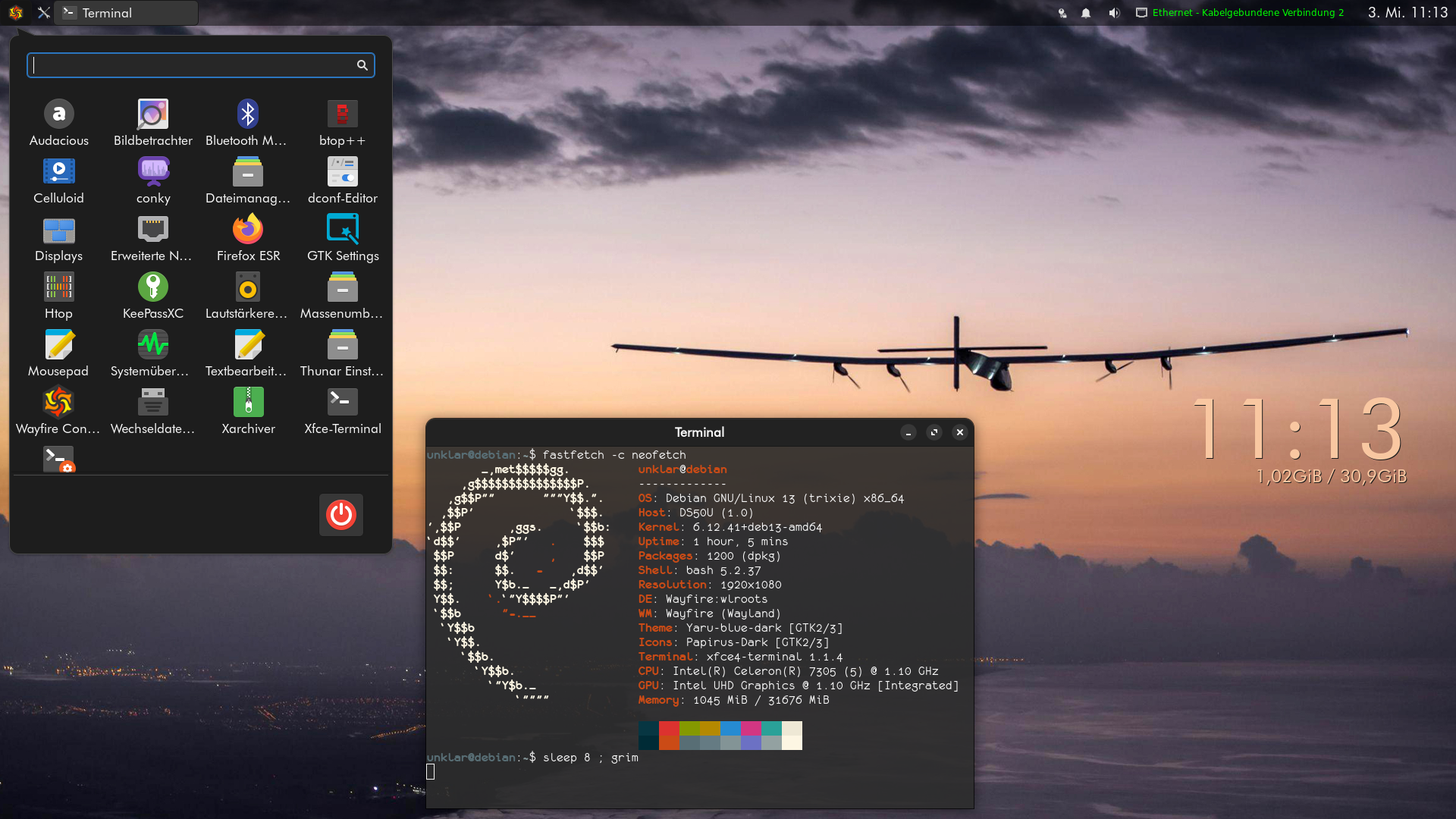The width and height of the screenshot is (1456, 819).
Task: Launch the dconf-Editor icon
Action: coord(342,172)
